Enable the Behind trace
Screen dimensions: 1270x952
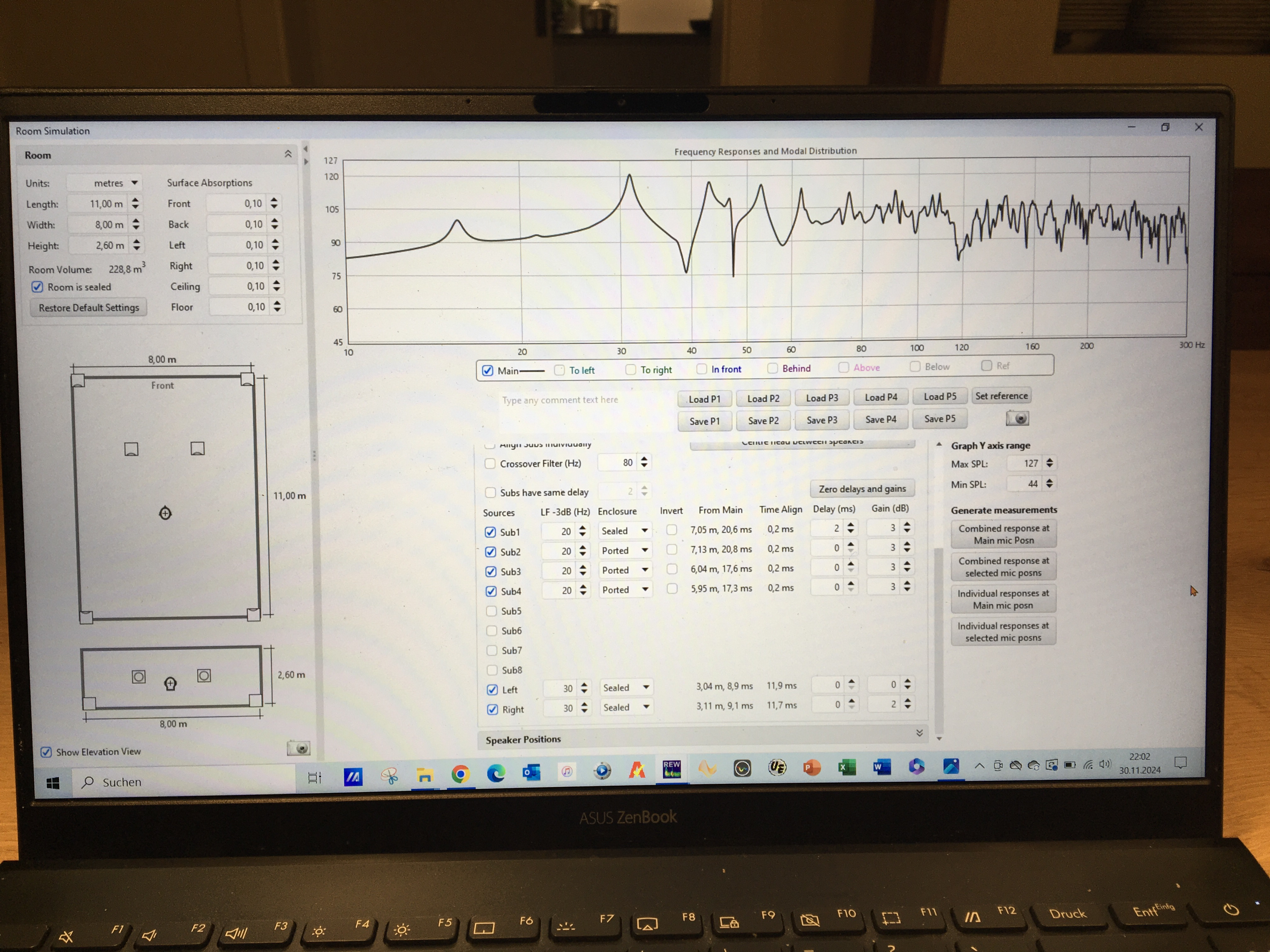click(x=773, y=368)
